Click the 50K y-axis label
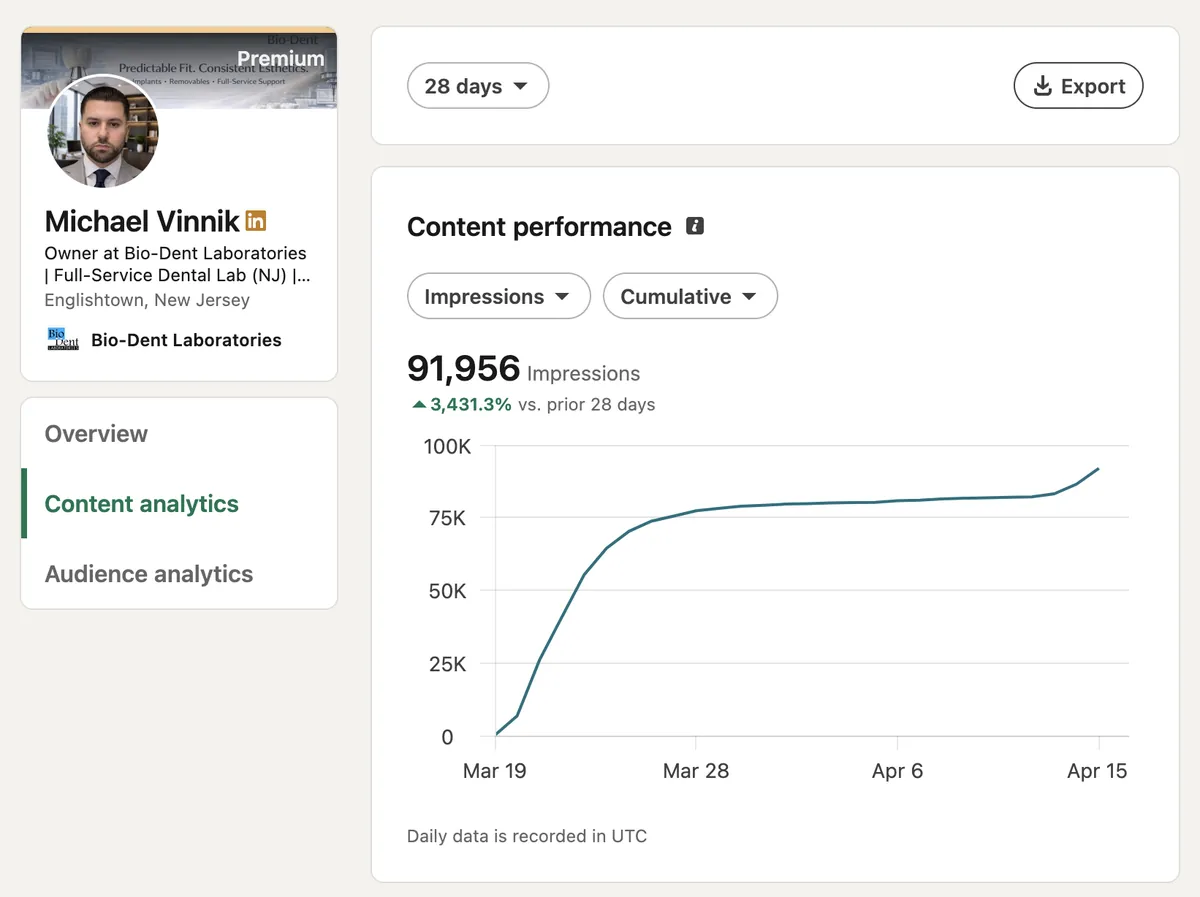1200x897 pixels. pyautogui.click(x=447, y=592)
